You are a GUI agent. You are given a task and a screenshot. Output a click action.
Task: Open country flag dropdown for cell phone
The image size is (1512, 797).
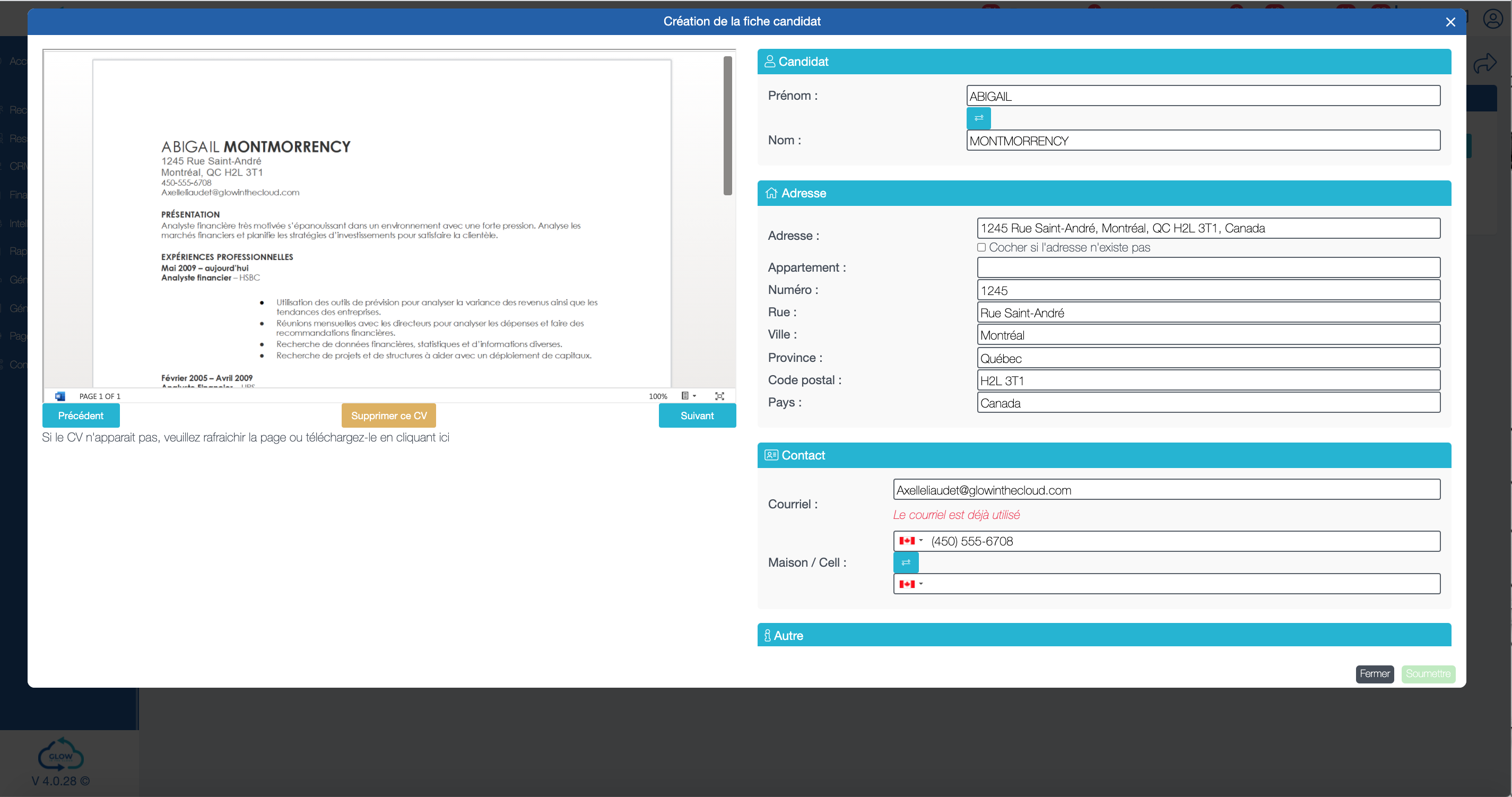point(911,584)
